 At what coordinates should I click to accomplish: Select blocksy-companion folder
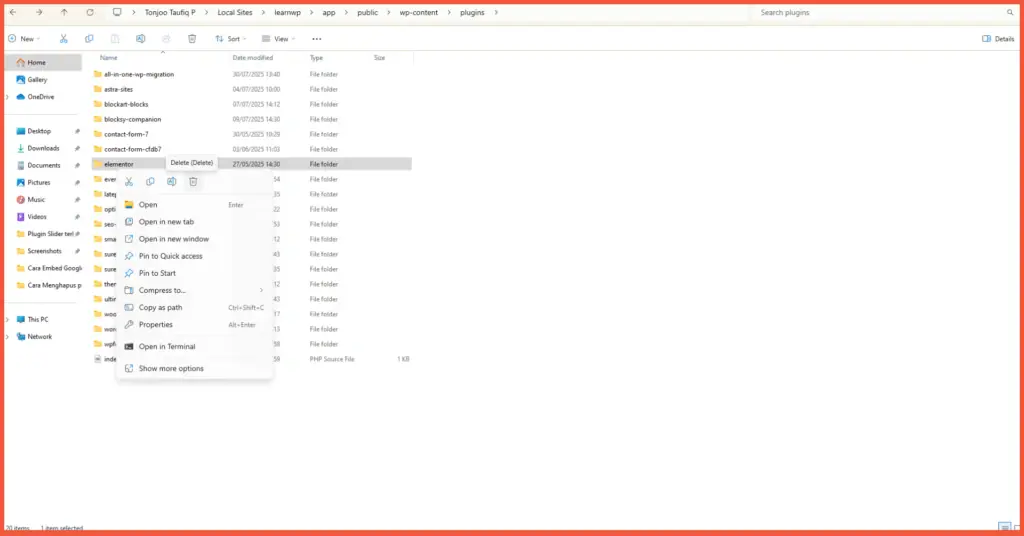coord(251,119)
